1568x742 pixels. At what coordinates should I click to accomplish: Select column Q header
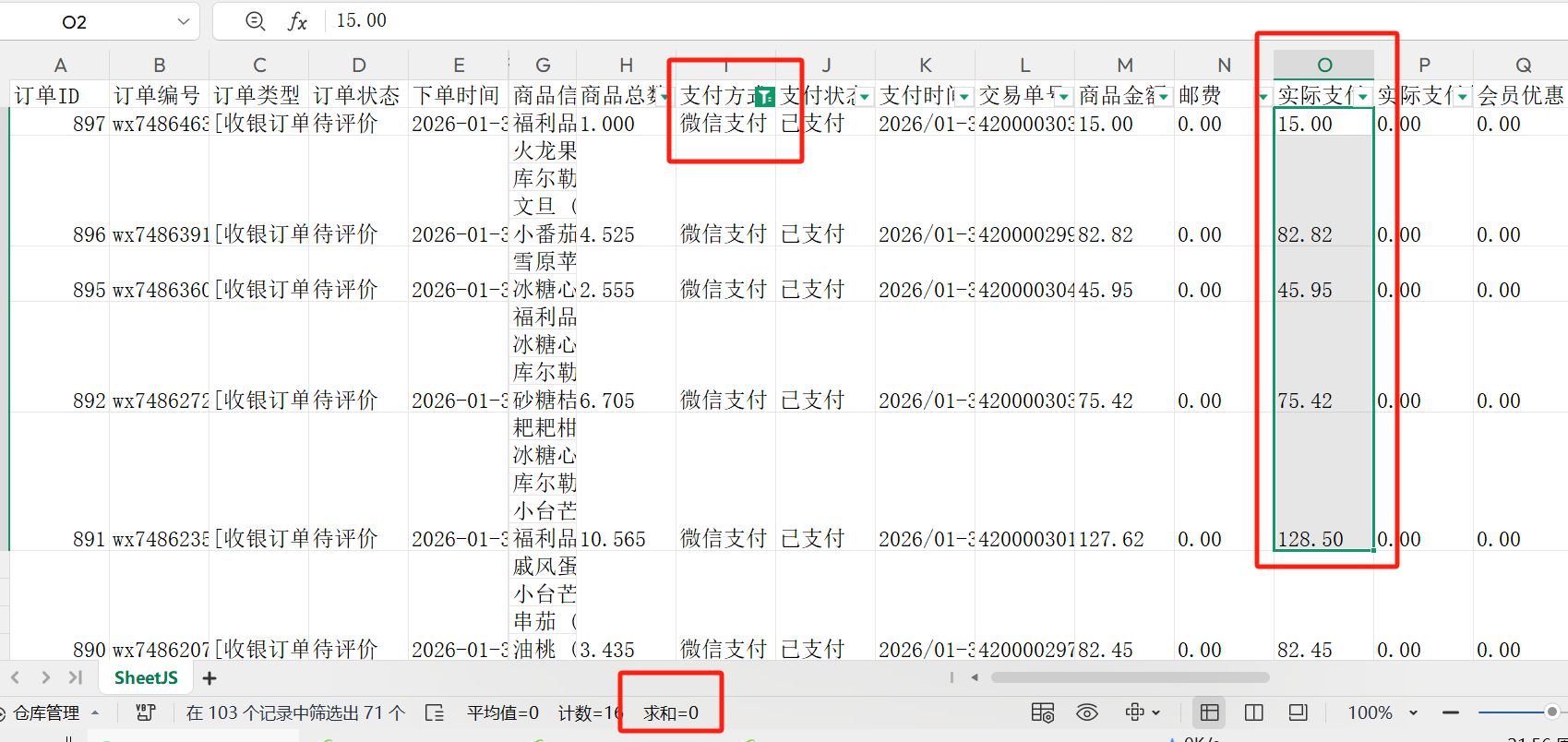(x=1521, y=65)
